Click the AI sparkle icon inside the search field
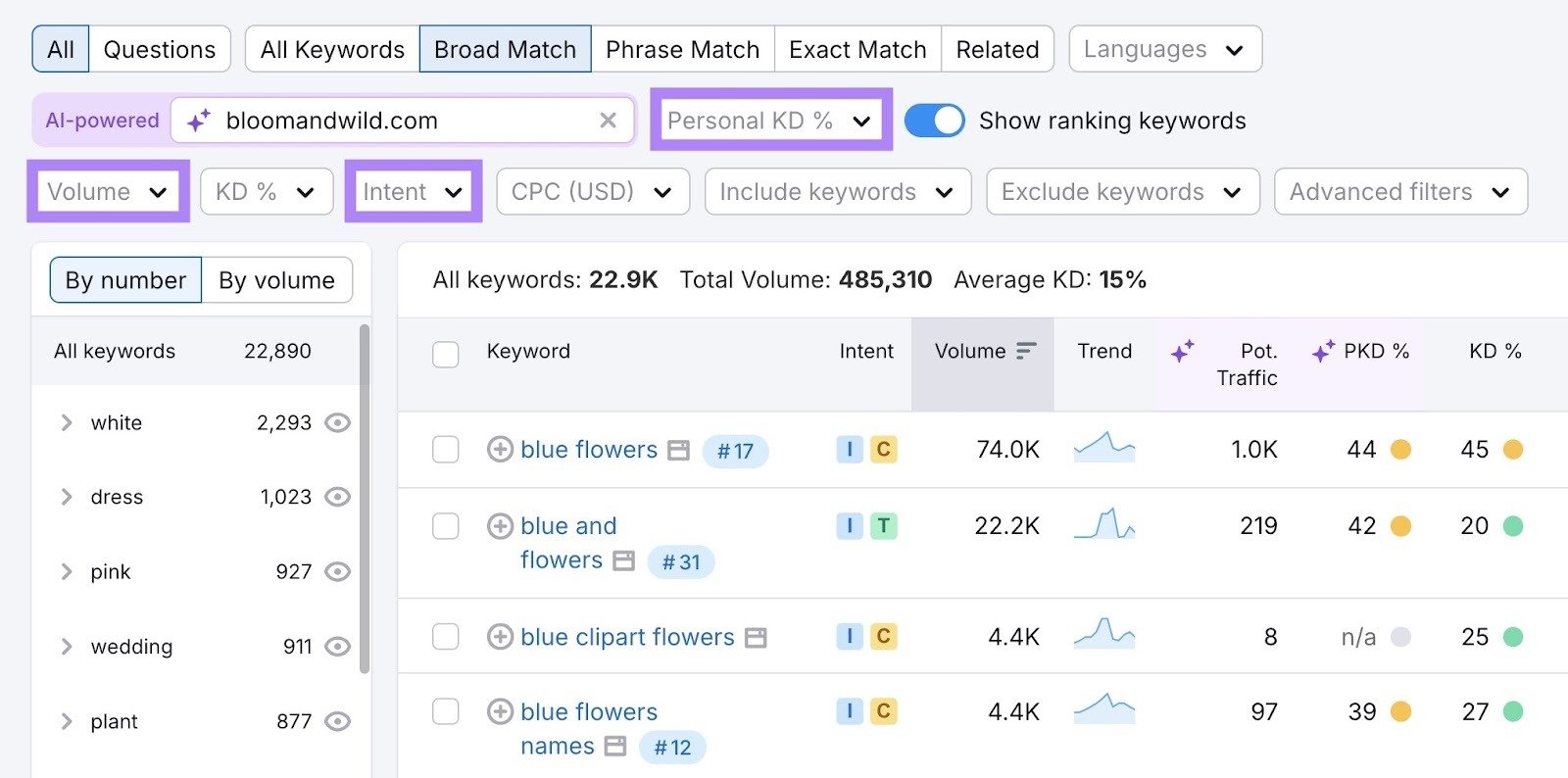The height and width of the screenshot is (778, 1568). coord(199,120)
